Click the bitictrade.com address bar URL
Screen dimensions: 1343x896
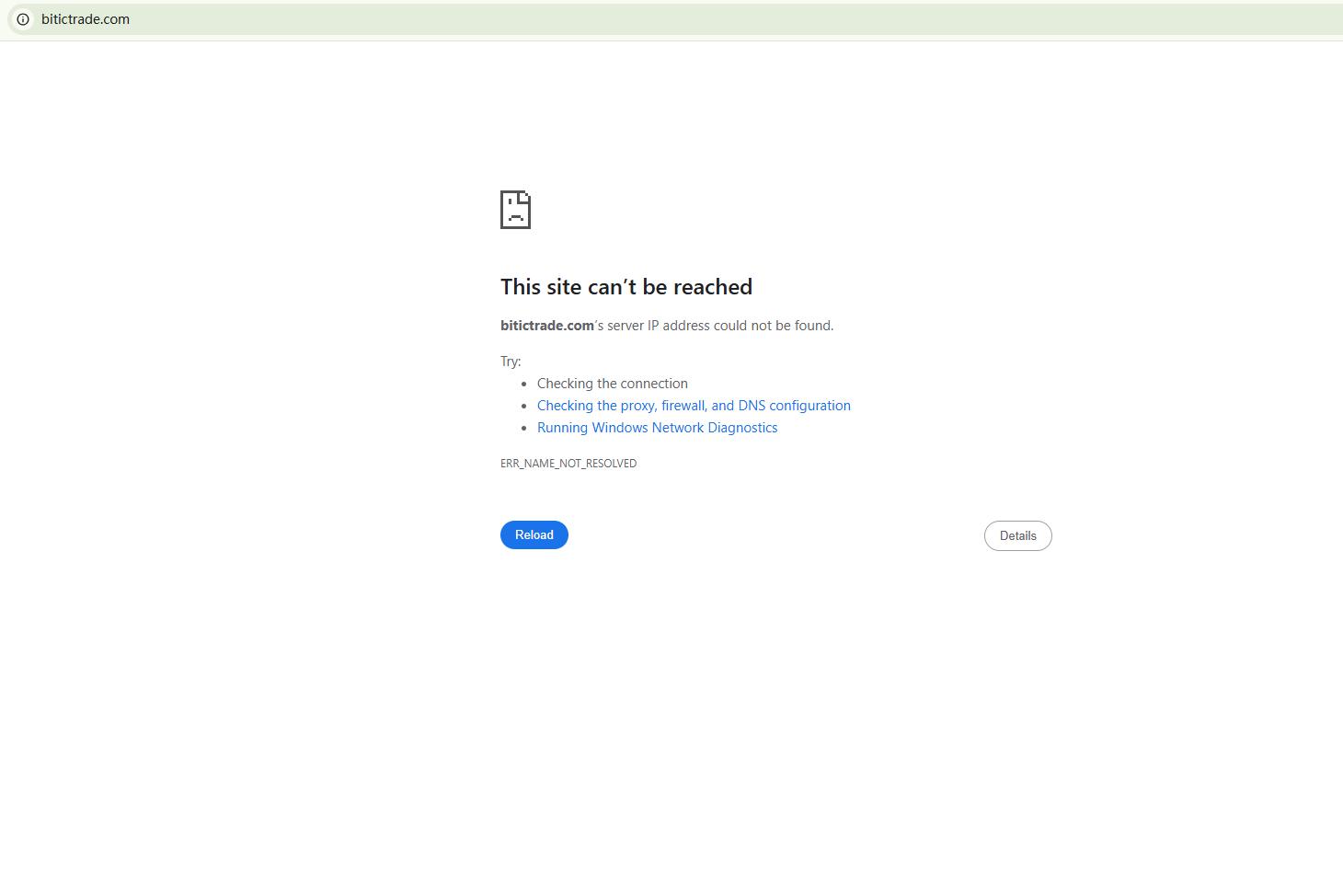coord(86,19)
